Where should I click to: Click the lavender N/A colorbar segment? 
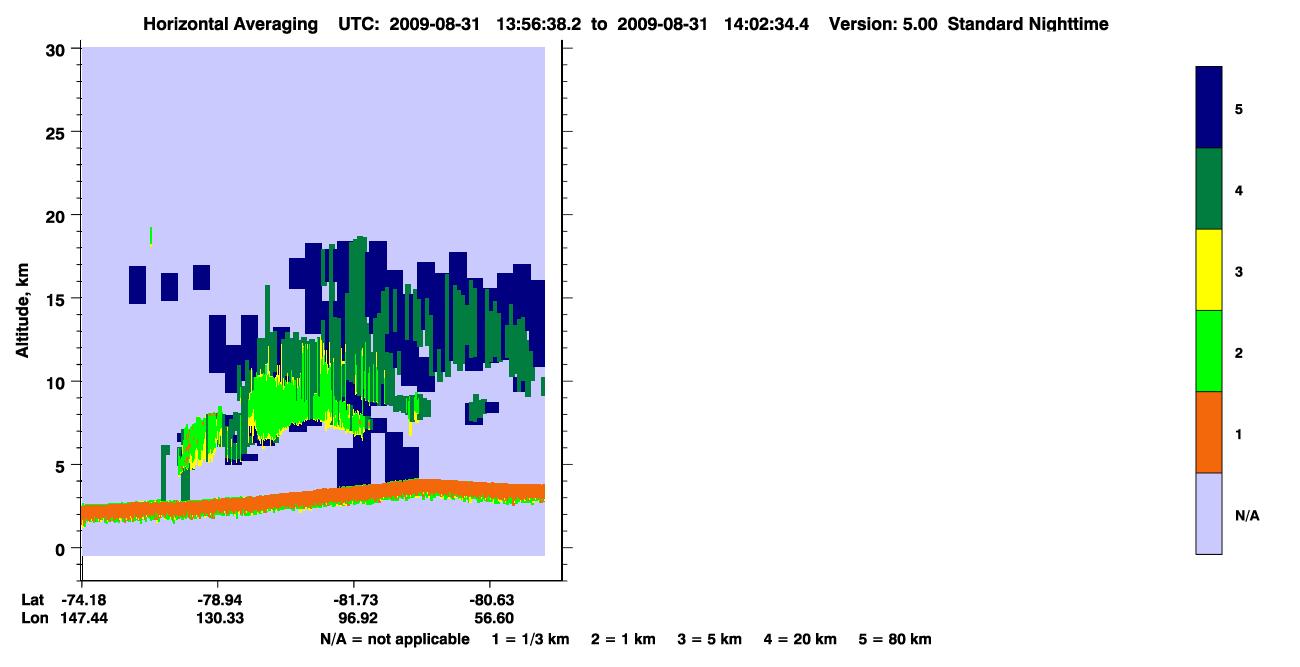1209,513
